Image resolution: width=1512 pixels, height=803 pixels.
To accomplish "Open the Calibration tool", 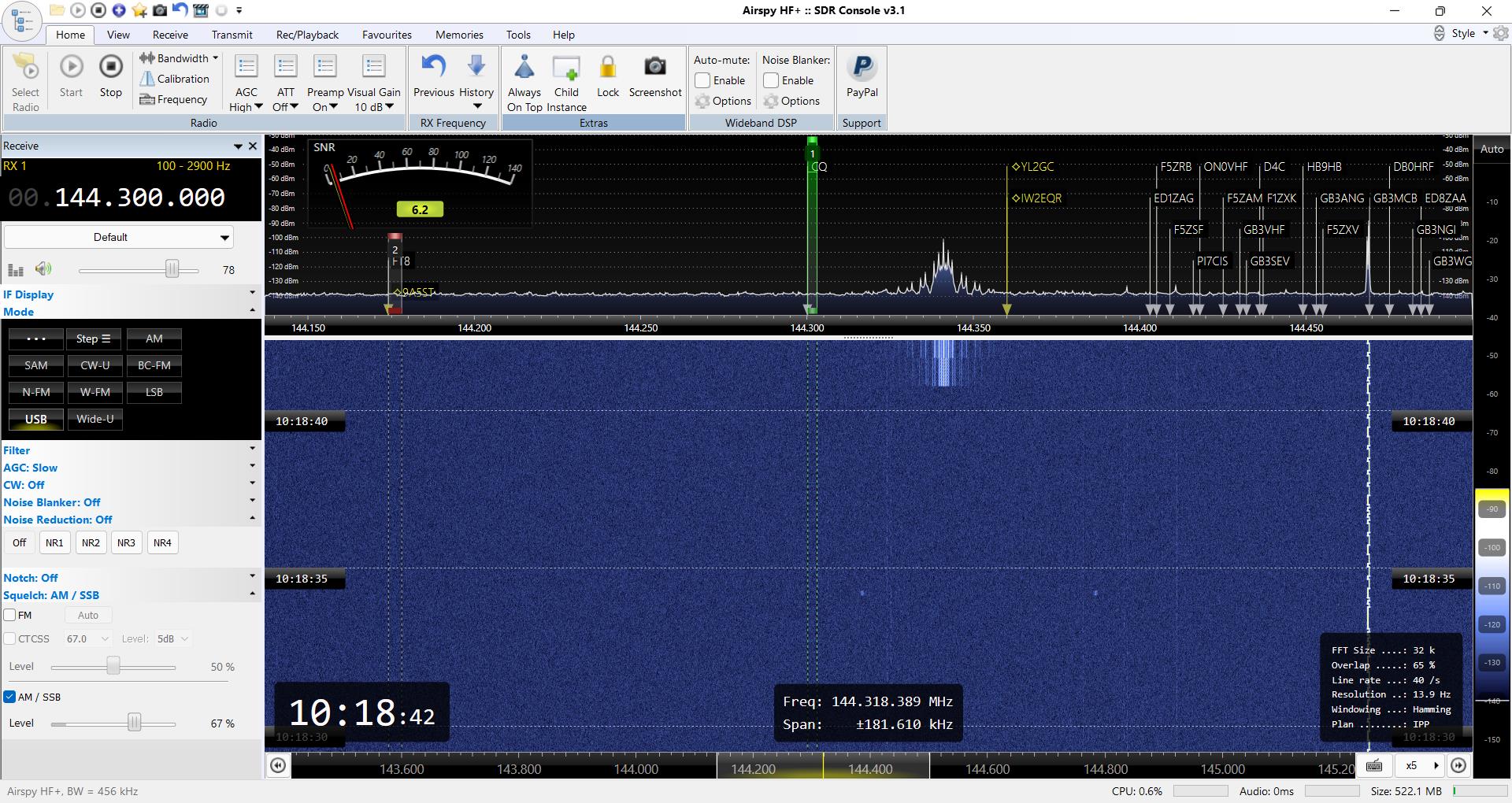I will click(174, 79).
